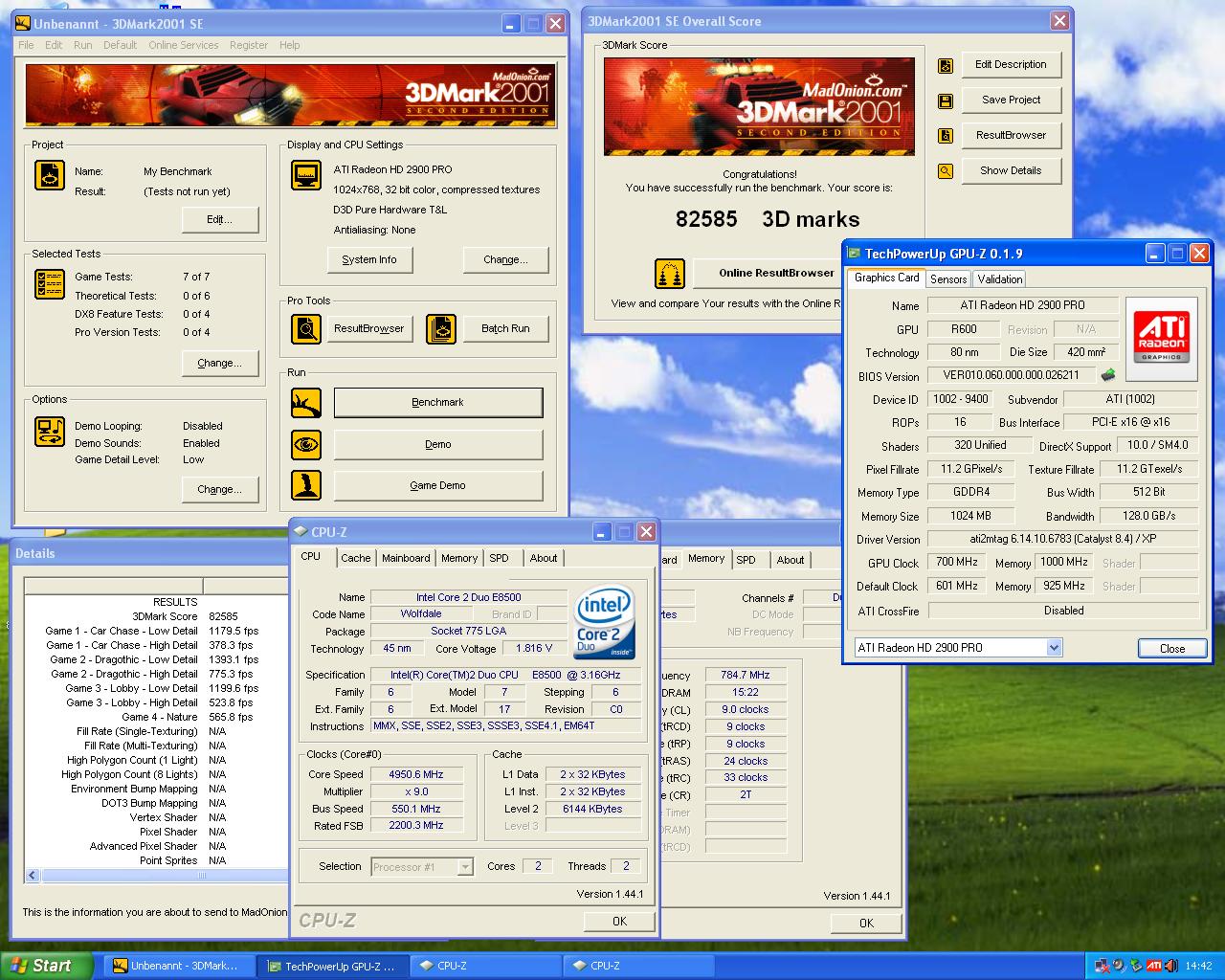
Task: Click the 3DMark2001 banner in score window
Action: (759, 106)
